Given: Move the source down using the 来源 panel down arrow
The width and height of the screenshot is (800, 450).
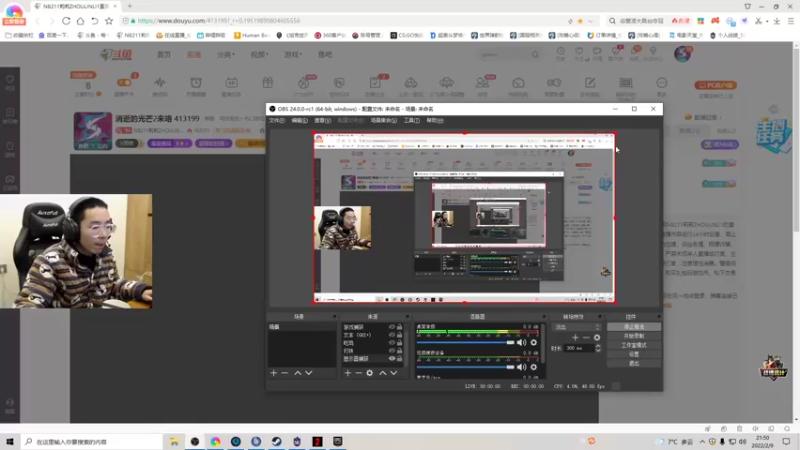Looking at the screenshot, I should (394, 373).
